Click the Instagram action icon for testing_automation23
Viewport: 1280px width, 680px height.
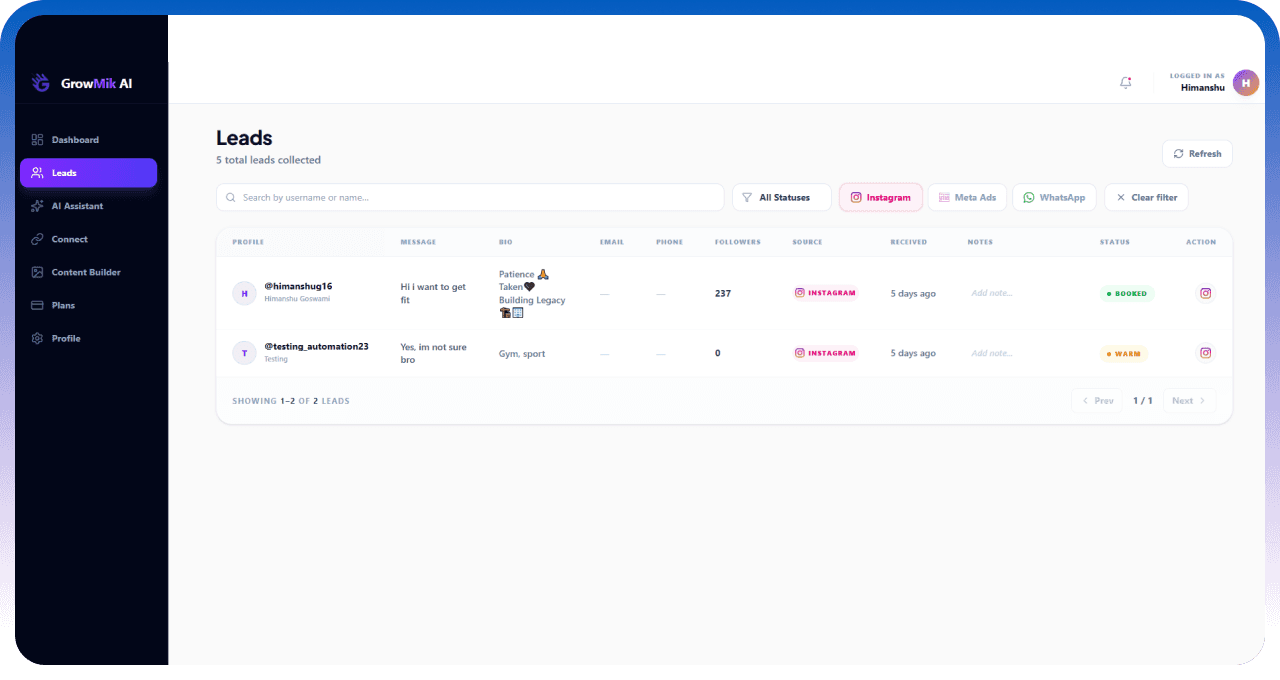pos(1206,353)
